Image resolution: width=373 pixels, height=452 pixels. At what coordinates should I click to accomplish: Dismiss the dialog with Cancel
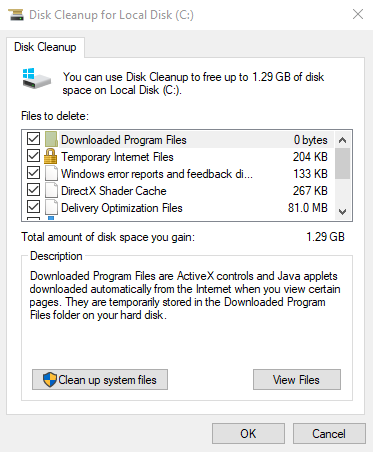coord(329,433)
